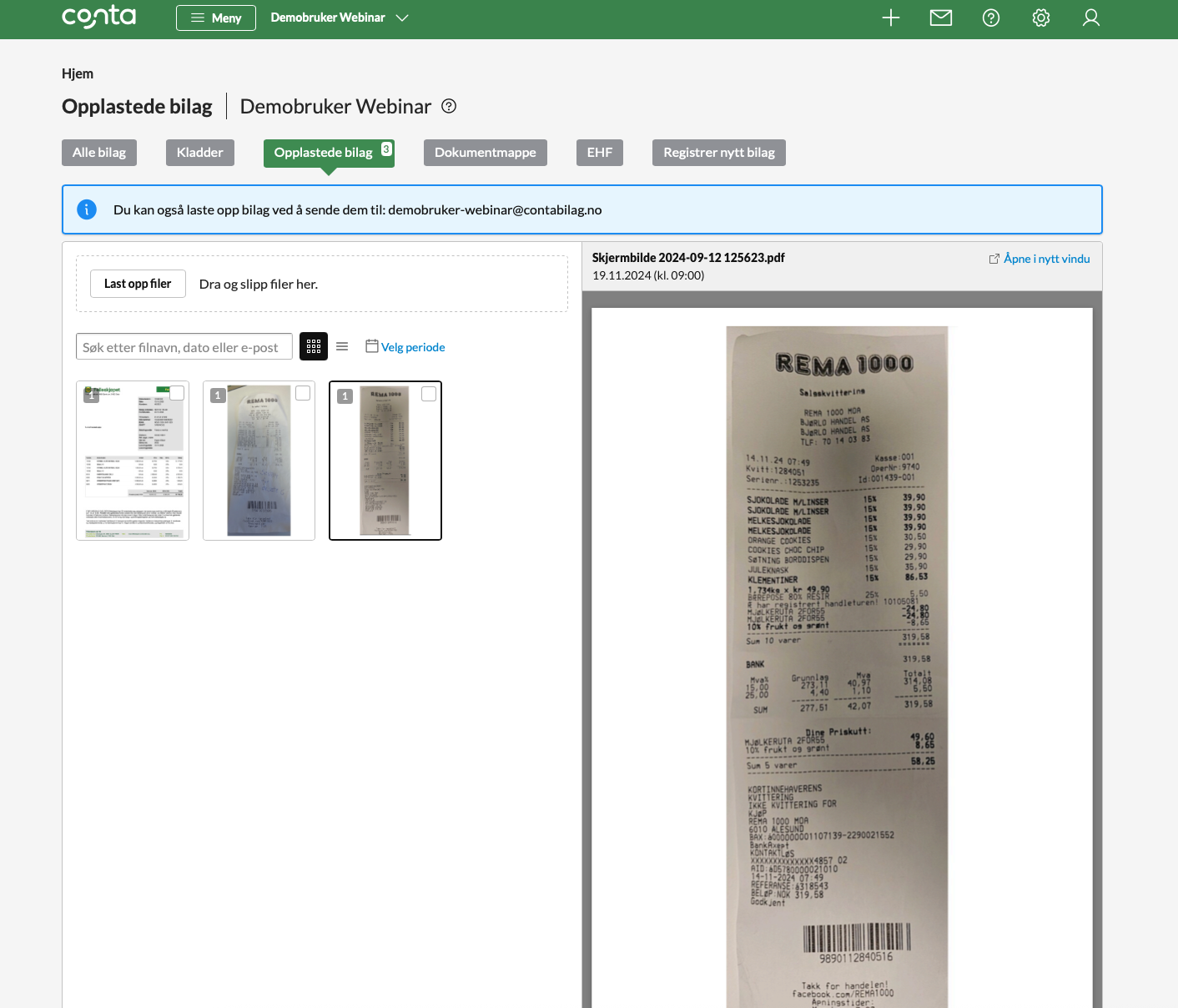The height and width of the screenshot is (1008, 1178).
Task: Click the help question mark in header
Action: (991, 18)
